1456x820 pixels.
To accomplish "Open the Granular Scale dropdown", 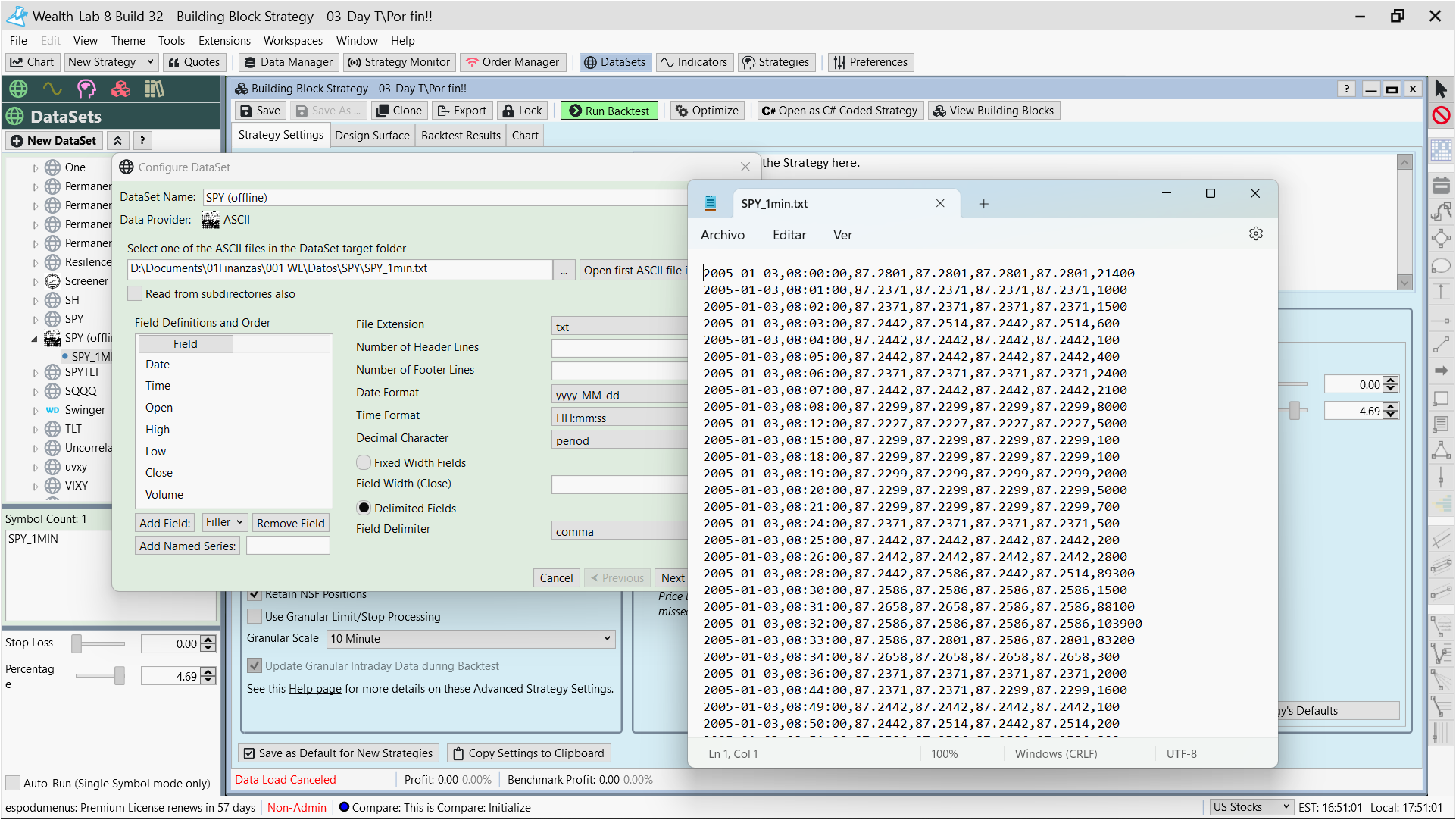I will coord(470,639).
